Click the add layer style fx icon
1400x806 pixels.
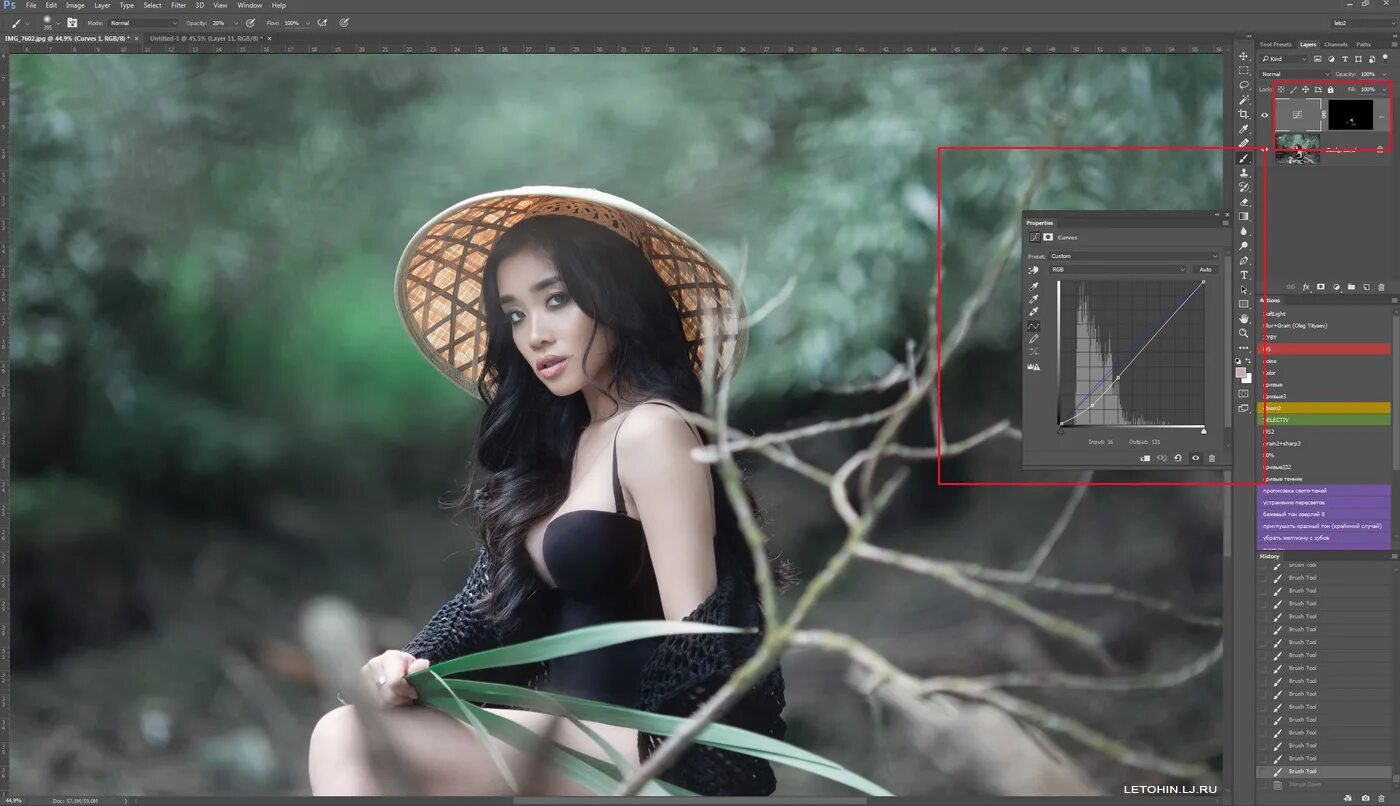point(1306,287)
